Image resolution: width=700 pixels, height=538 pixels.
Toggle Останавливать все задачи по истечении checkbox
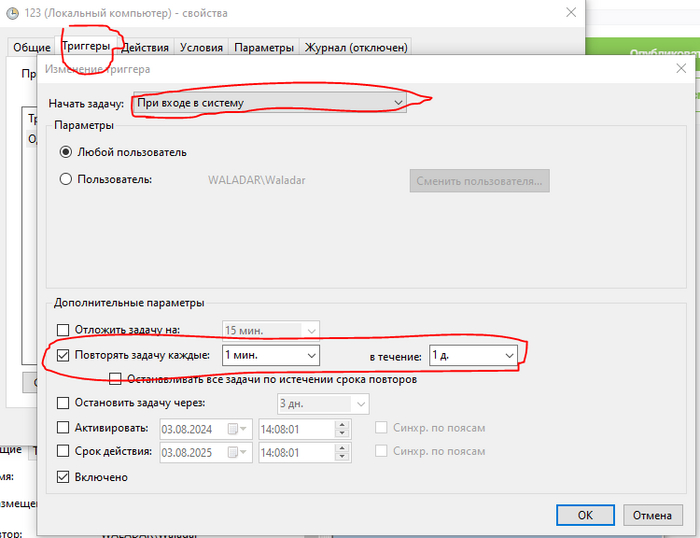(115, 379)
